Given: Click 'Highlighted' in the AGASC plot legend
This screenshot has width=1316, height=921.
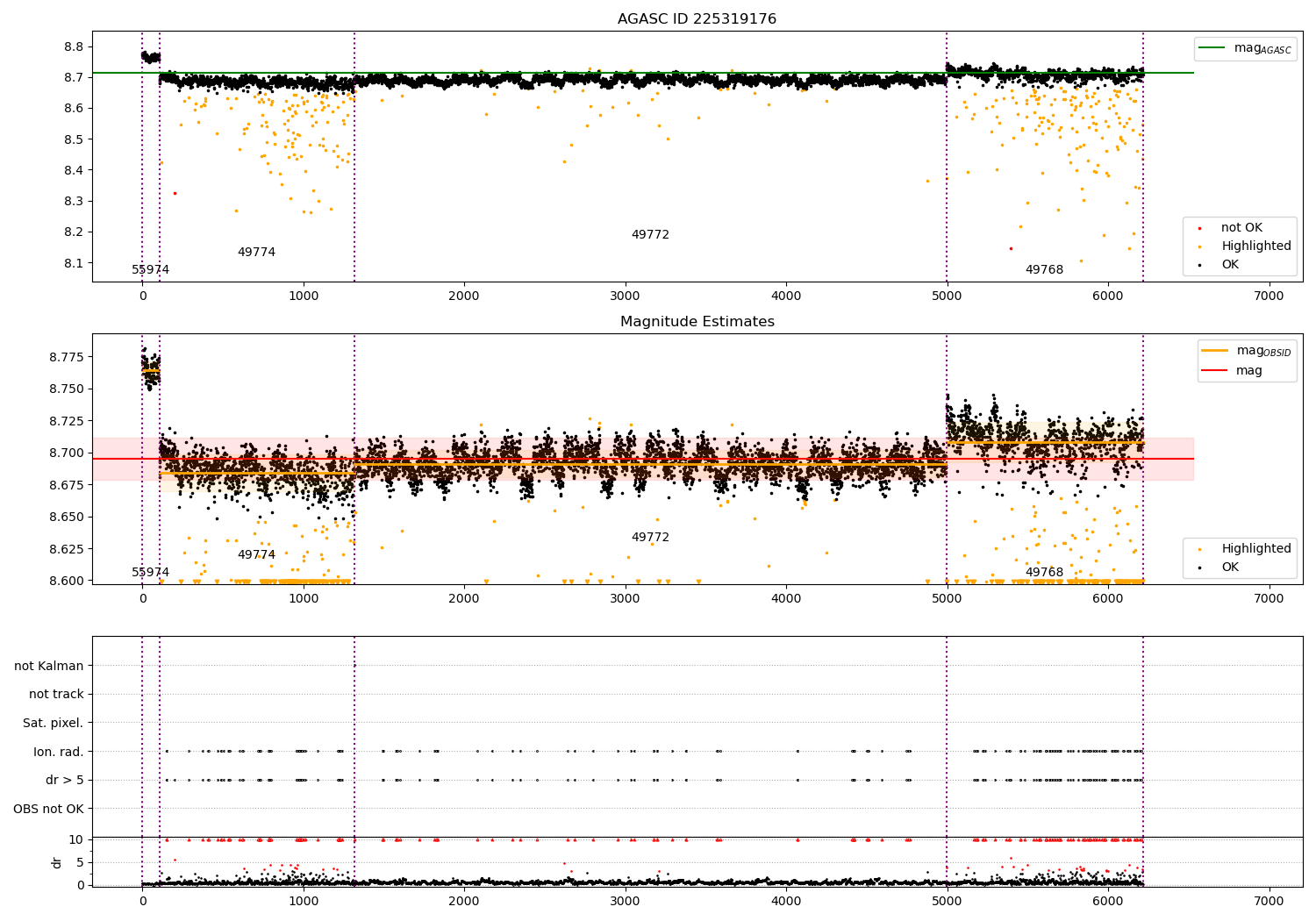Looking at the screenshot, I should pos(1256,246).
